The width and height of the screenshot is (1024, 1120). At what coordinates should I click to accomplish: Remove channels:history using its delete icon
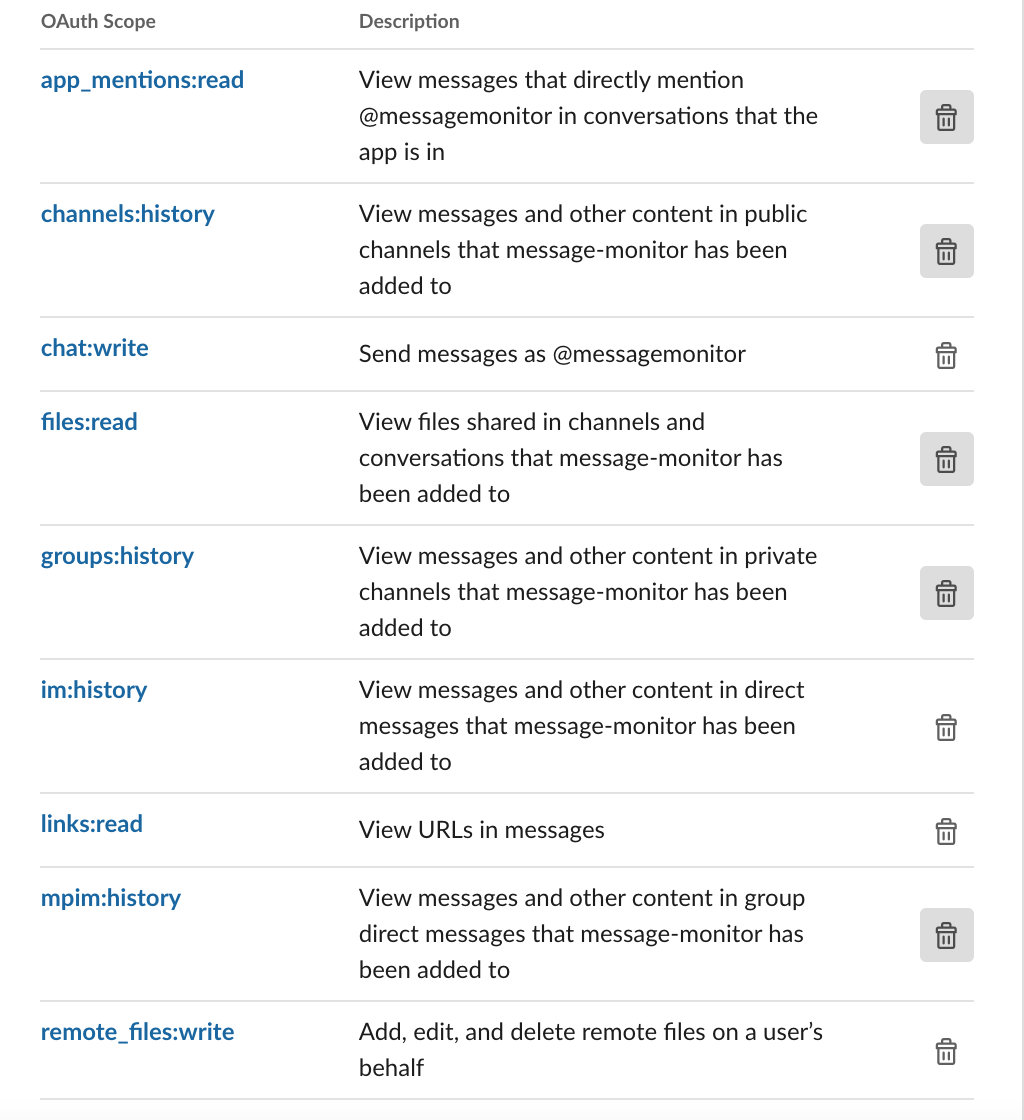[x=946, y=251]
